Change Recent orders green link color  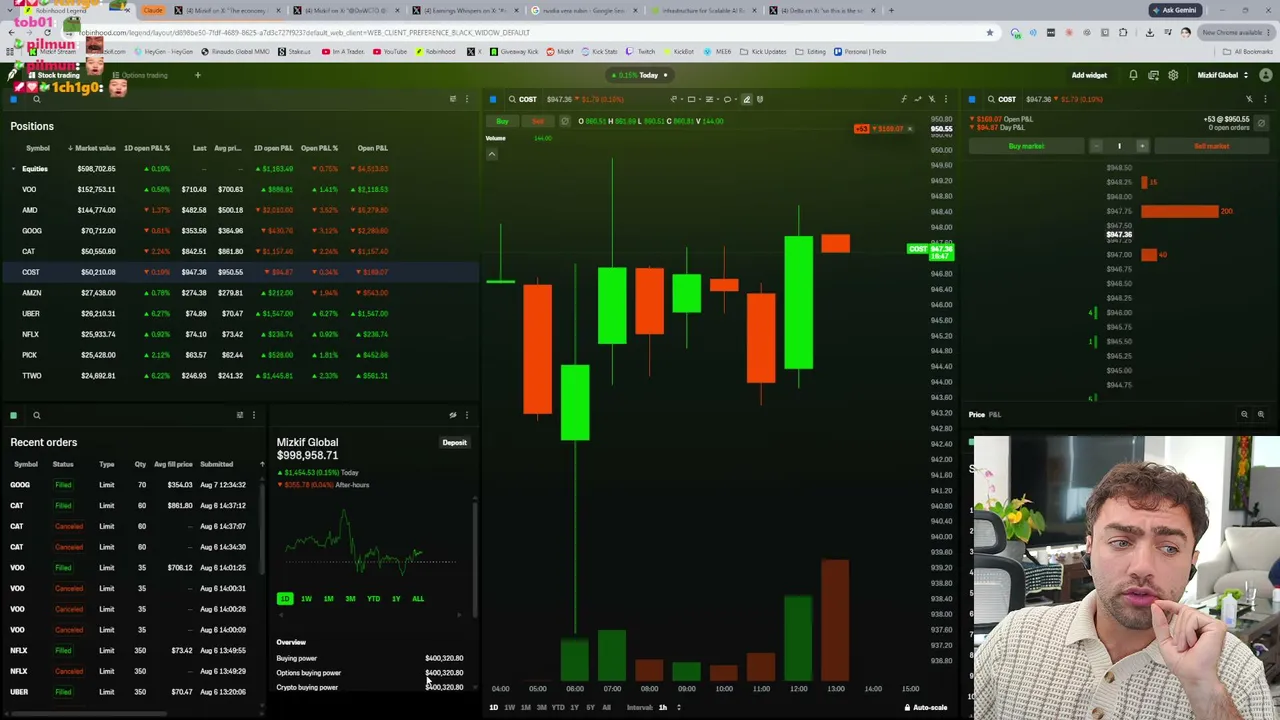click(14, 415)
